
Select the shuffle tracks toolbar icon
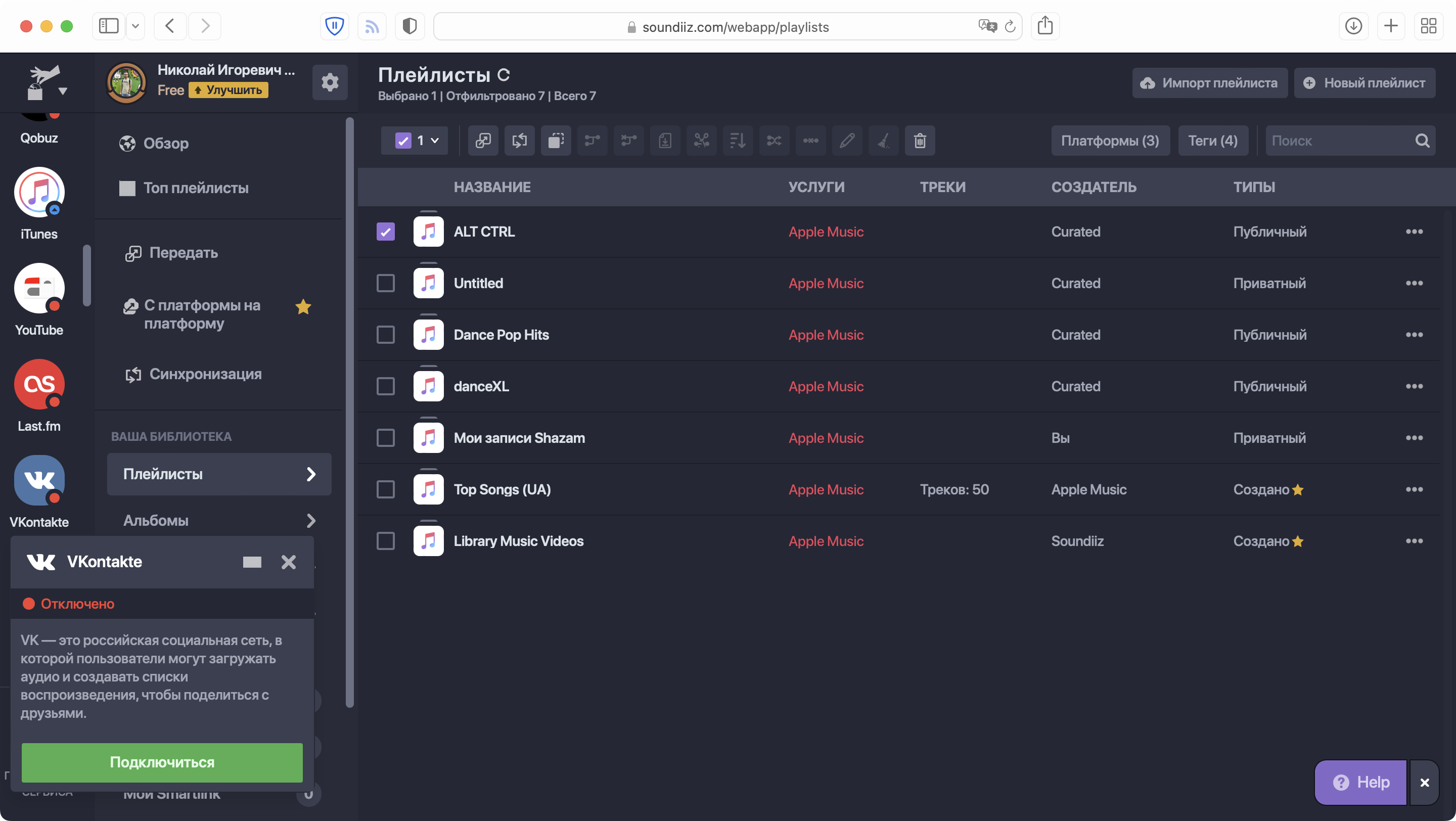(775, 141)
